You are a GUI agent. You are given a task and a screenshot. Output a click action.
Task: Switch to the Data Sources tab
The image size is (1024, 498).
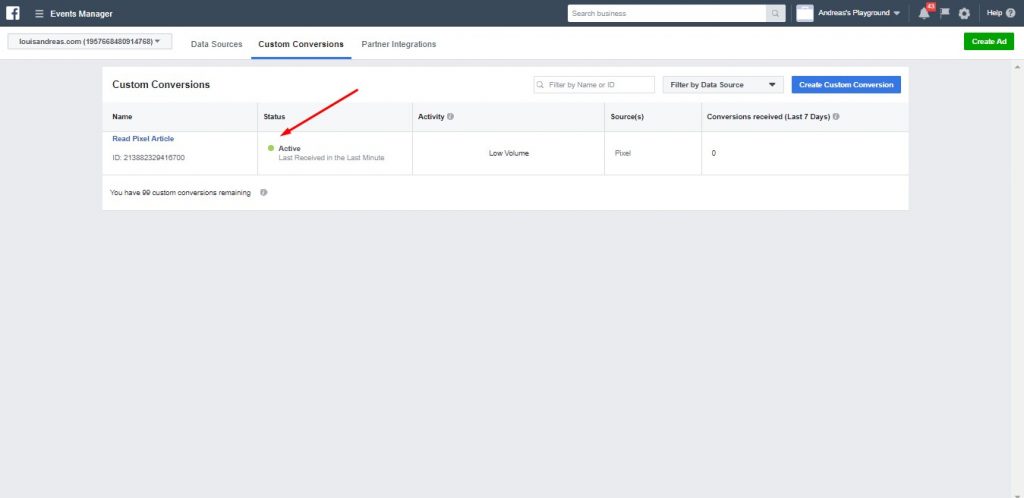click(x=216, y=44)
